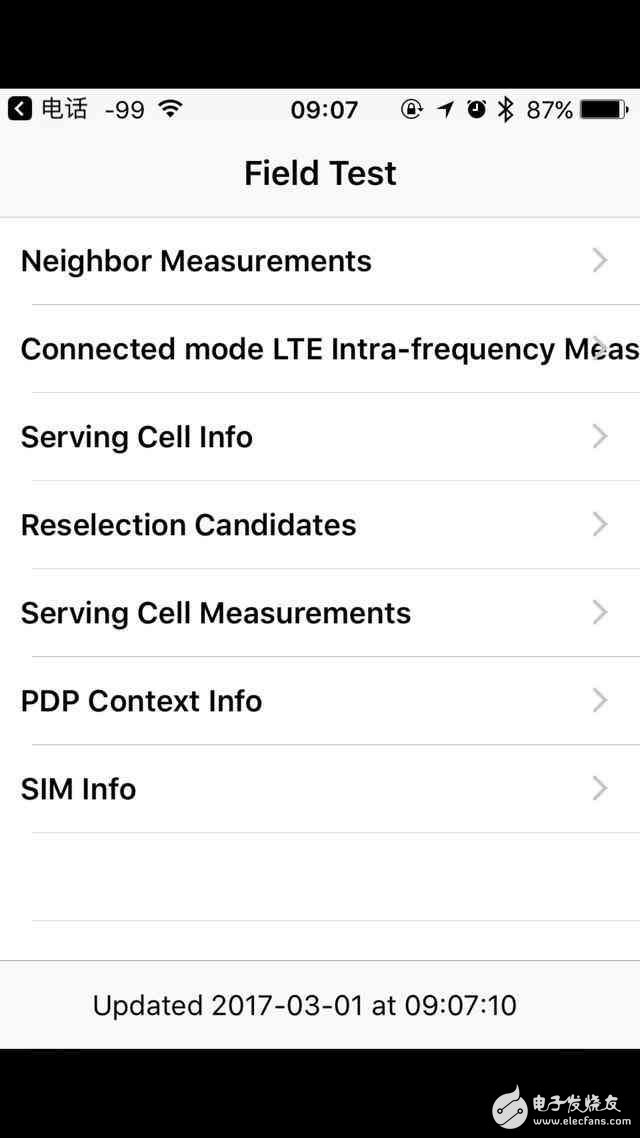Open PDP Context Info entry

click(141, 701)
